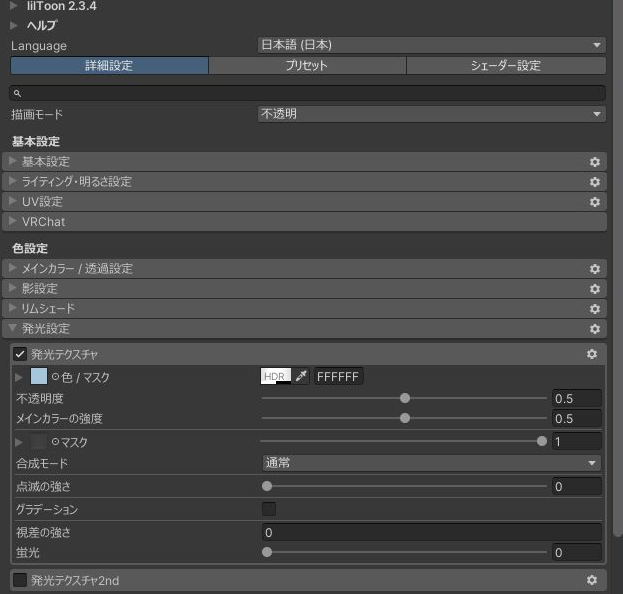Click the 視差の強さ value field
The image size is (623, 594).
(x=431, y=532)
